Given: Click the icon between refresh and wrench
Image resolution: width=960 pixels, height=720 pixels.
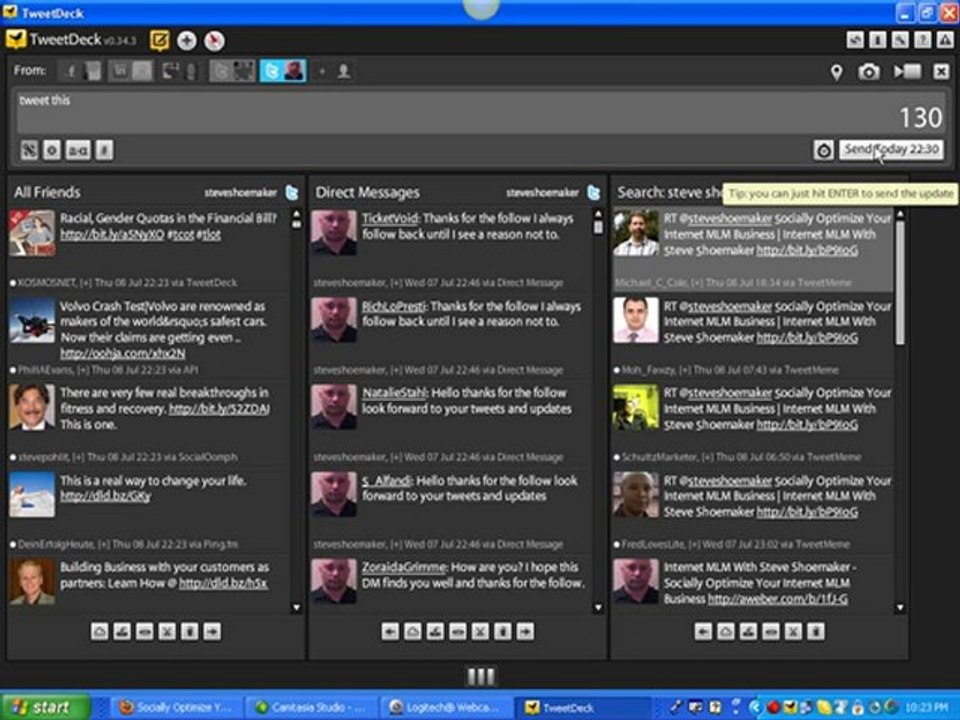Looking at the screenshot, I should click(x=877, y=40).
